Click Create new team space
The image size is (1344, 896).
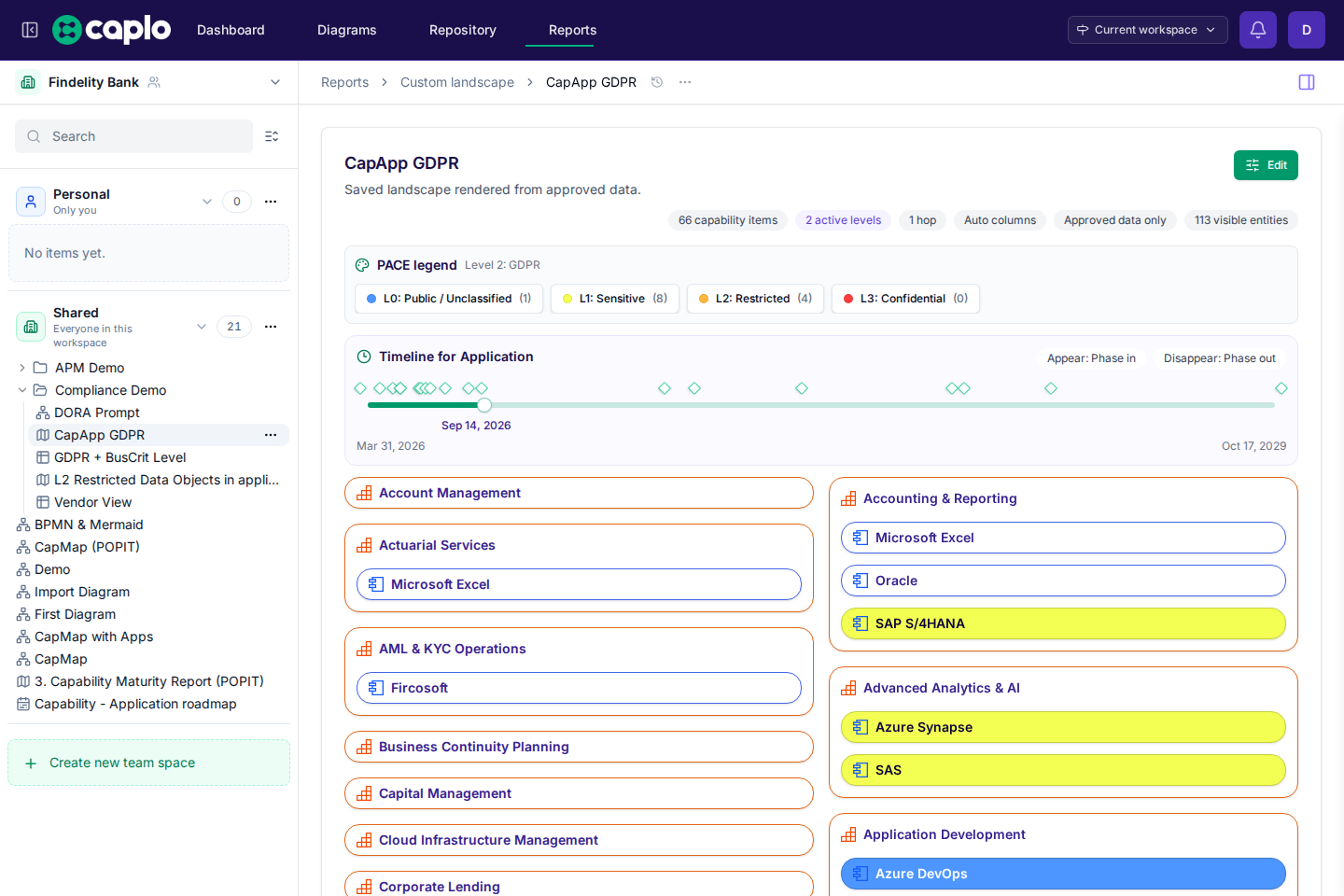click(148, 763)
